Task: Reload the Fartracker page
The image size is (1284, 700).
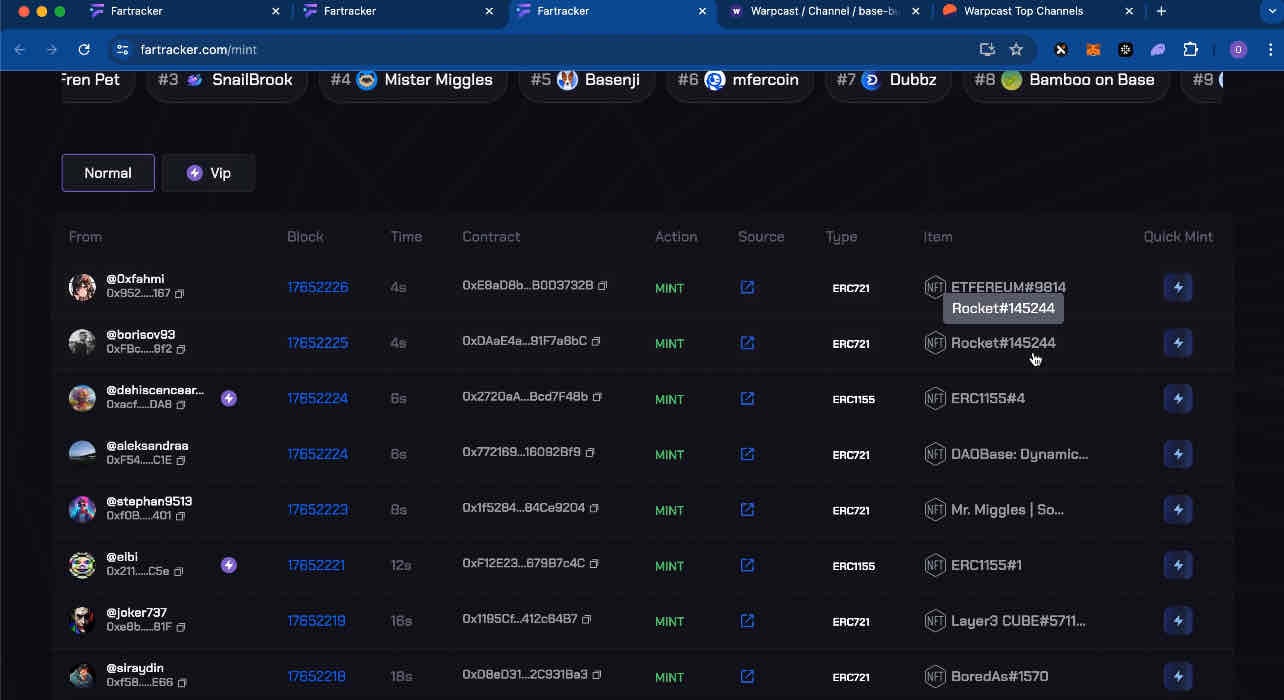Action: coord(84,49)
